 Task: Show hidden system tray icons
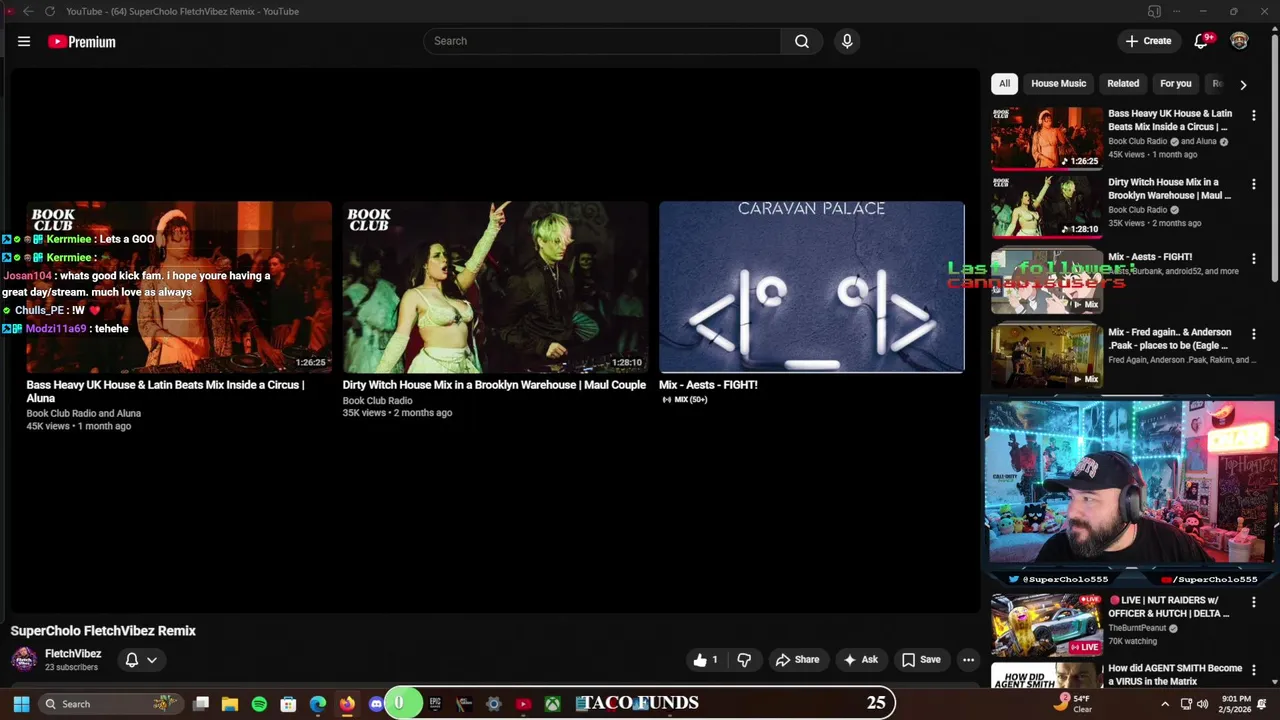point(1165,704)
